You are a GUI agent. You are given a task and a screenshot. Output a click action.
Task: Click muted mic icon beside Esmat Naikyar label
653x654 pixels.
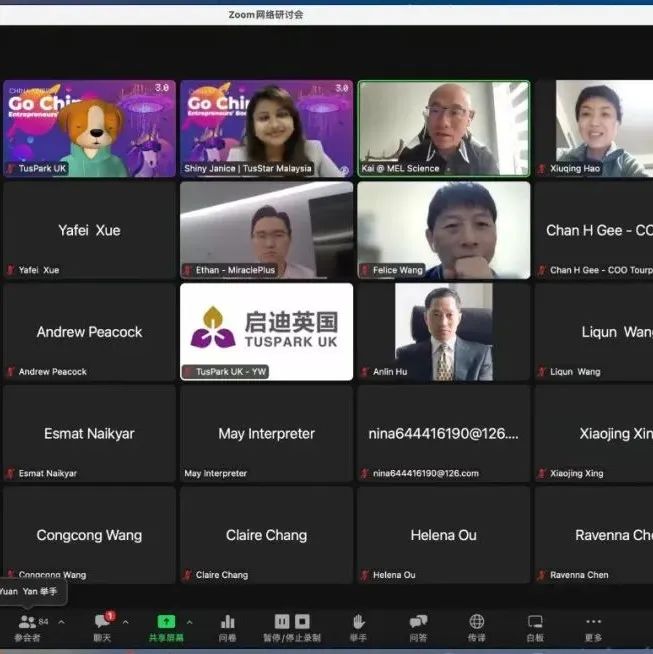coord(11,473)
